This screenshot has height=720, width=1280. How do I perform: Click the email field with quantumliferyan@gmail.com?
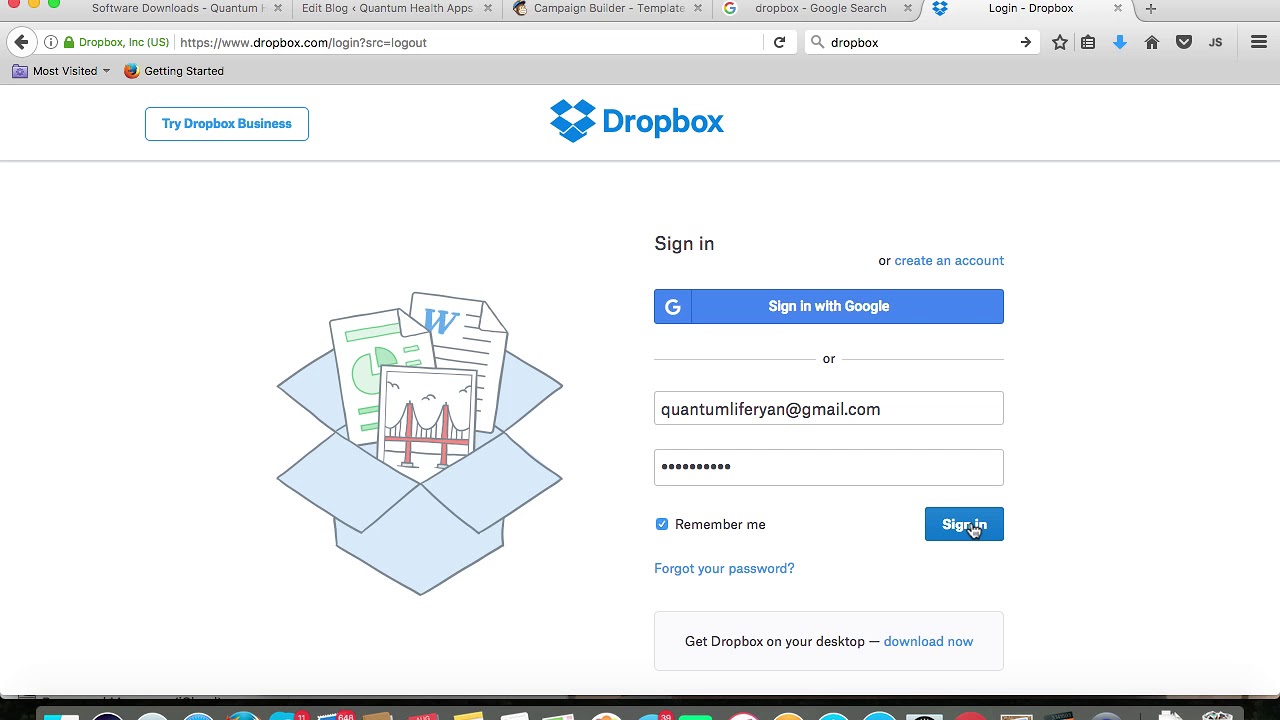(829, 408)
